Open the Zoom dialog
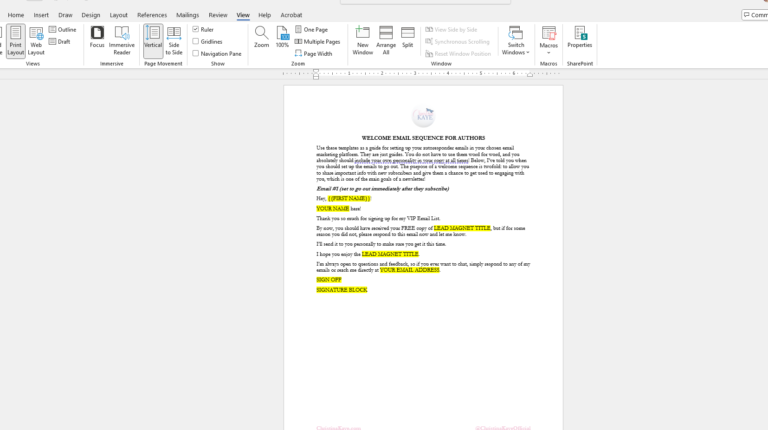The height and width of the screenshot is (430, 768). coord(262,38)
